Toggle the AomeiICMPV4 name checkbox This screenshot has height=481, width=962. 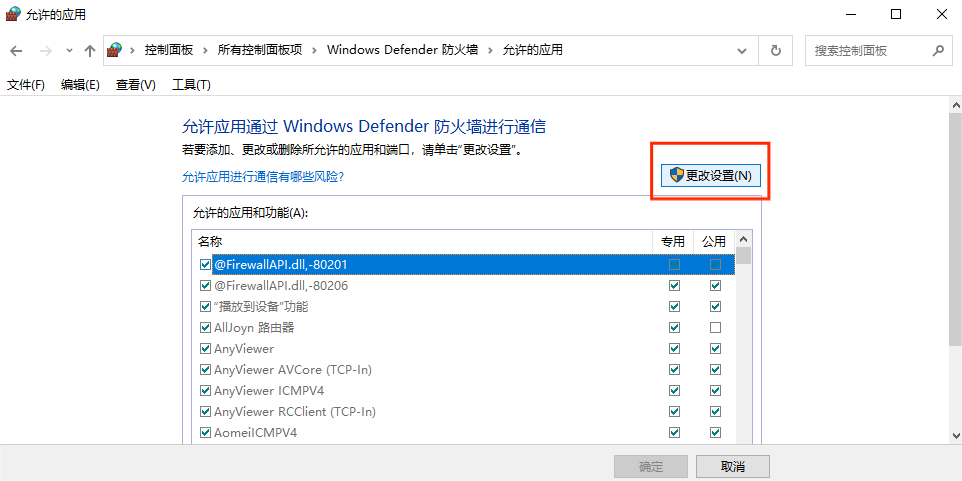206,433
